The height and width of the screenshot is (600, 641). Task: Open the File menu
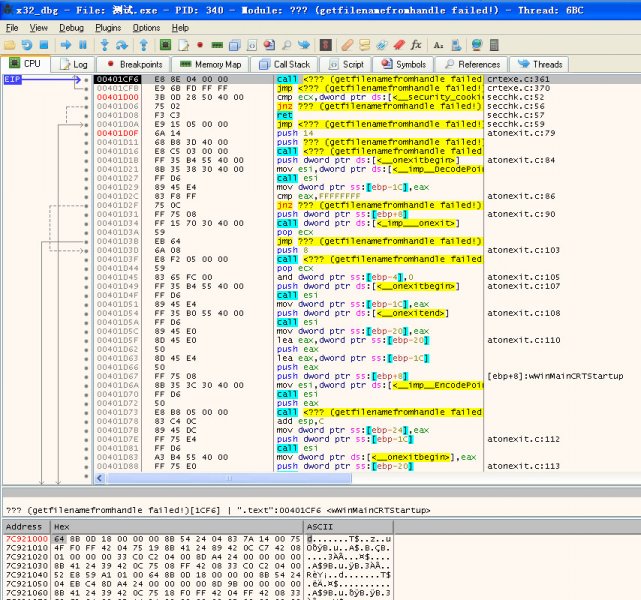(12, 28)
